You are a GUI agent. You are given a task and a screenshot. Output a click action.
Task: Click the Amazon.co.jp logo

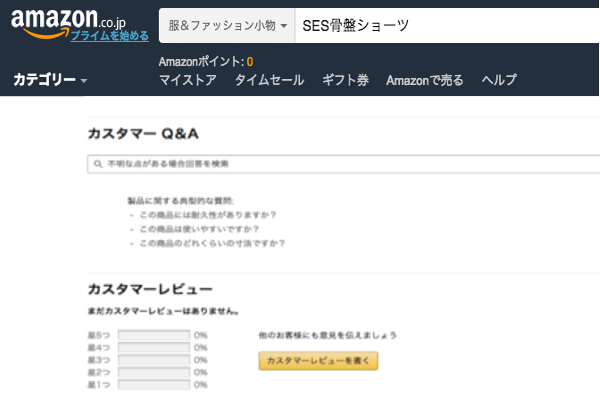click(x=68, y=23)
